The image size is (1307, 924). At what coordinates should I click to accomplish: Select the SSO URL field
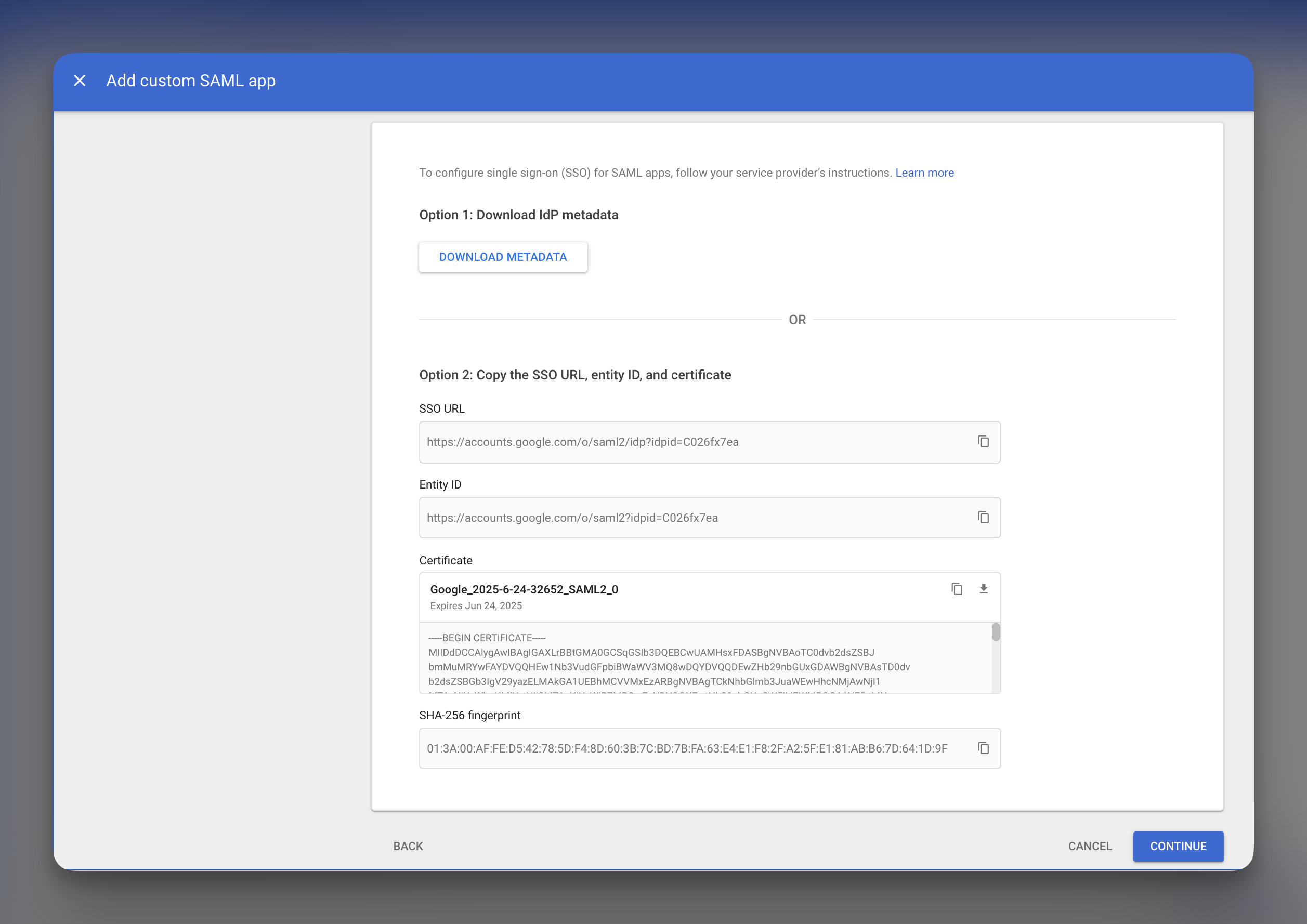click(710, 442)
